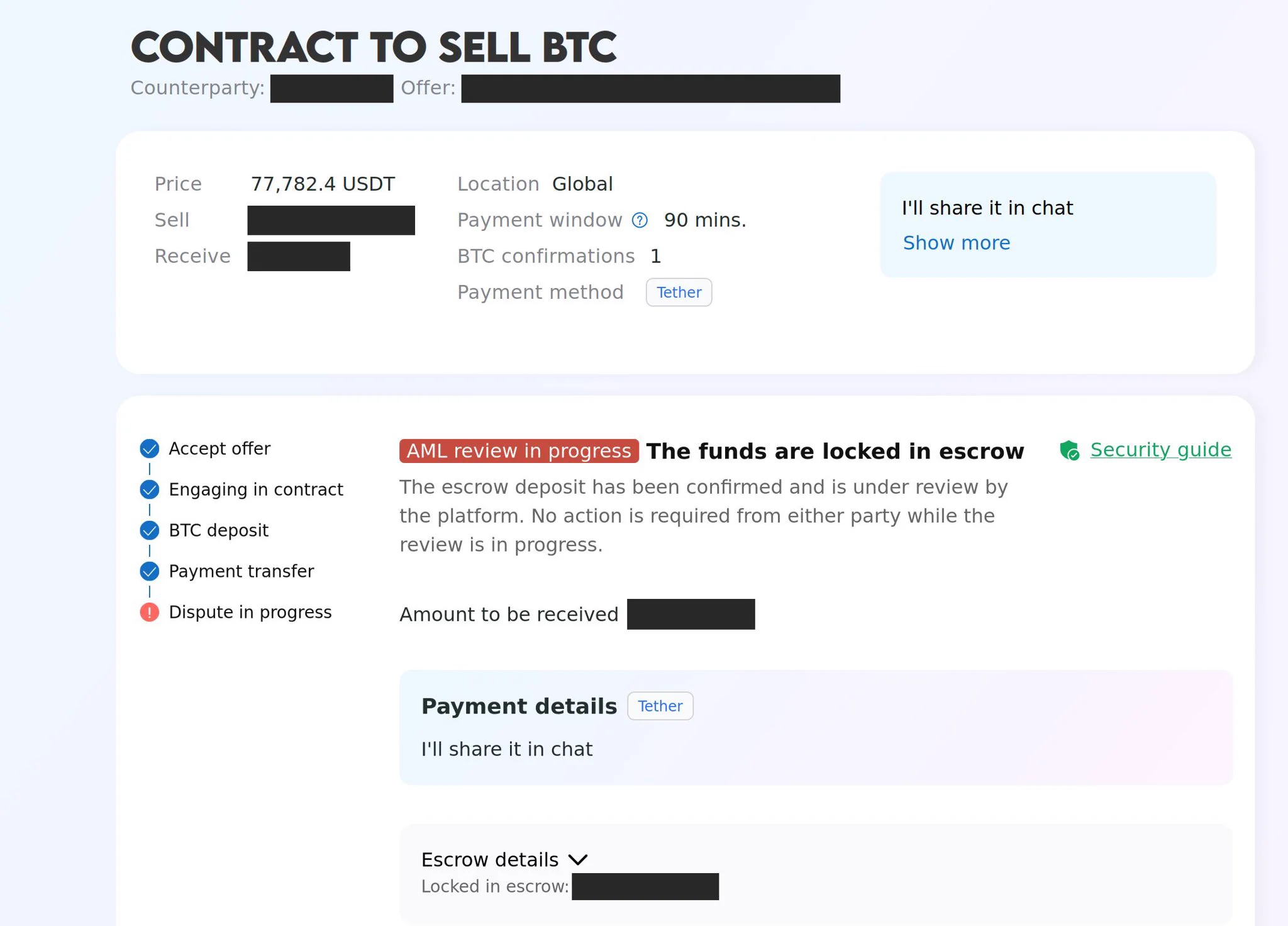Select the Payment transfer step label
This screenshot has width=1288, height=926.
click(x=241, y=571)
